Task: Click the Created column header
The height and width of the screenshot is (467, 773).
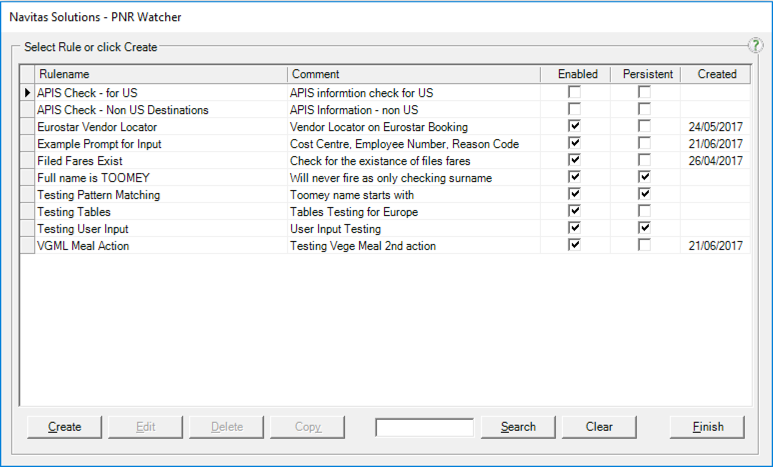Action: pyautogui.click(x=716, y=74)
